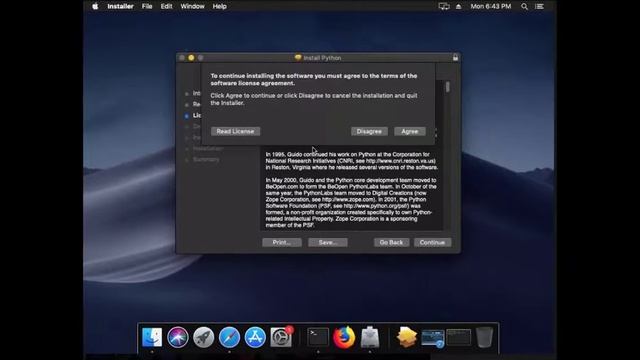Minimize the installer with the yellow button
640x360 pixels.
pyautogui.click(x=191, y=58)
